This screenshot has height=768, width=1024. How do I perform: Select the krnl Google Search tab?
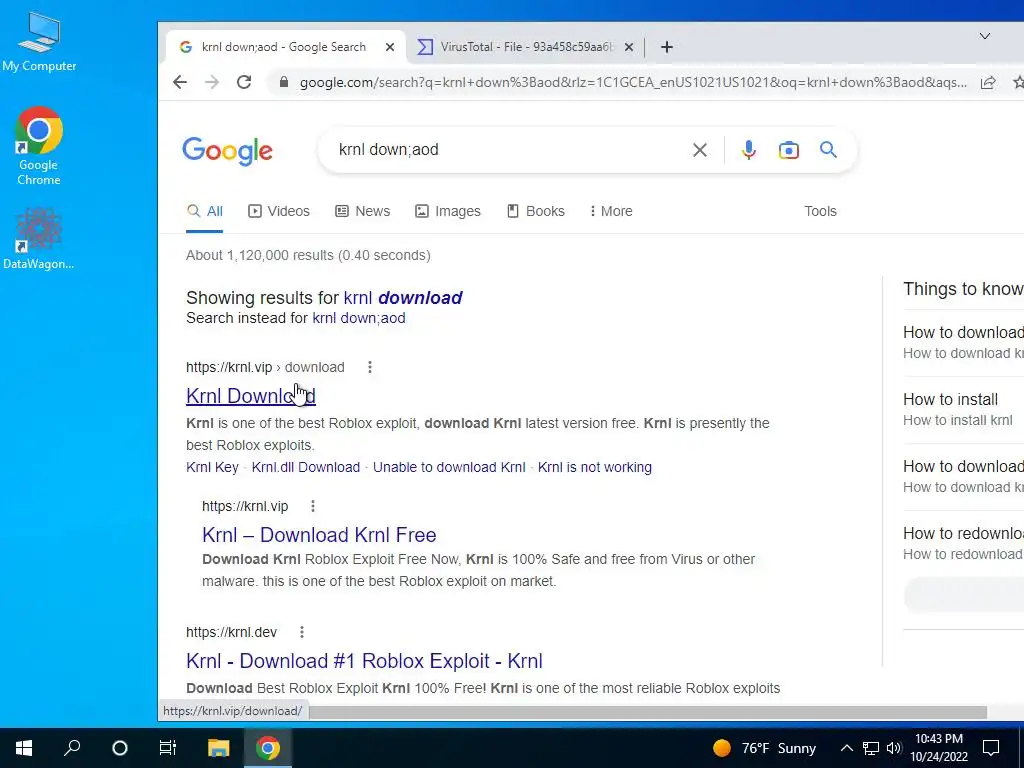[x=284, y=47]
